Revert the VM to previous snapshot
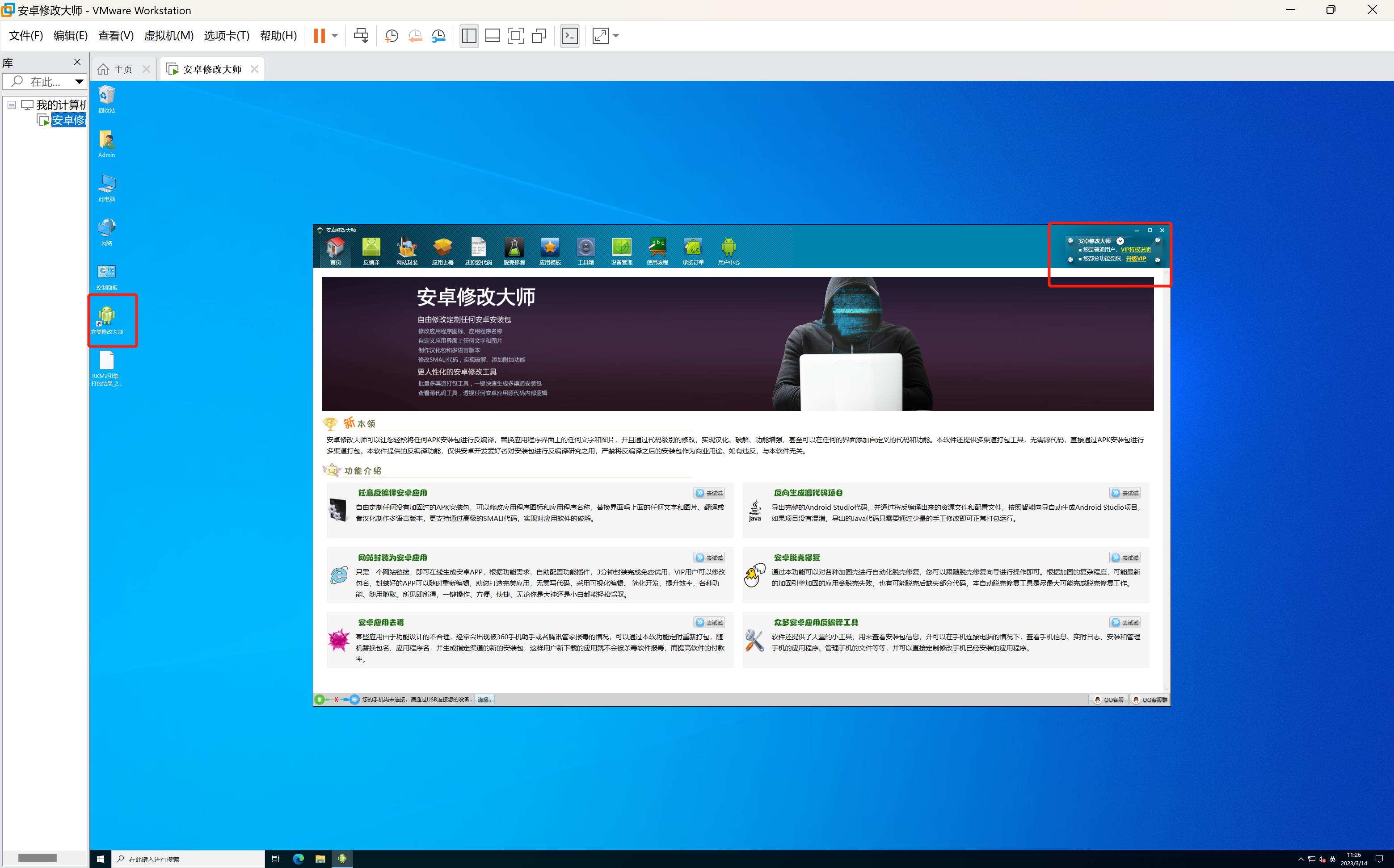The width and height of the screenshot is (1394, 868). (x=415, y=36)
